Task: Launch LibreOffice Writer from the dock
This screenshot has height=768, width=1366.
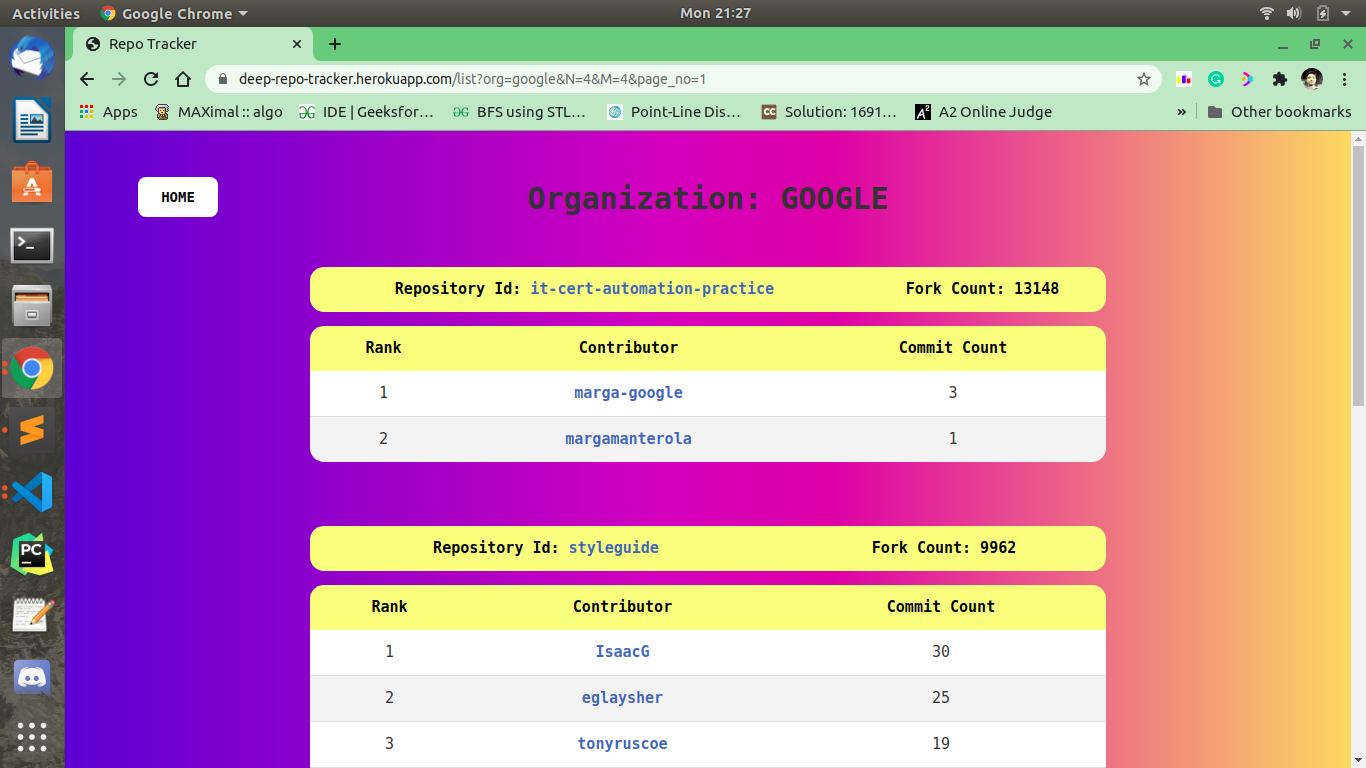Action: click(x=32, y=121)
